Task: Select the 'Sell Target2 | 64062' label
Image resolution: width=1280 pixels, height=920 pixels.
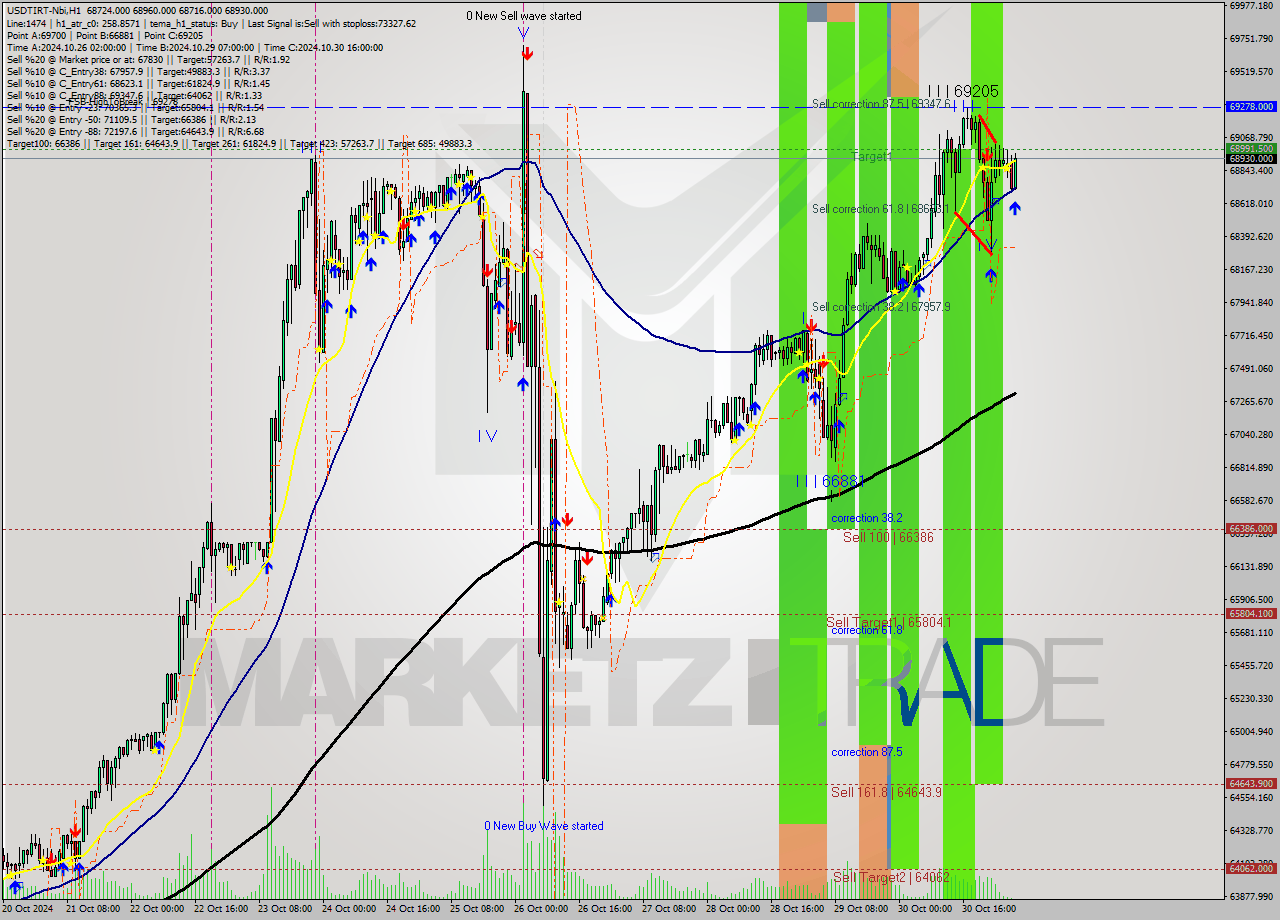Action: (891, 877)
